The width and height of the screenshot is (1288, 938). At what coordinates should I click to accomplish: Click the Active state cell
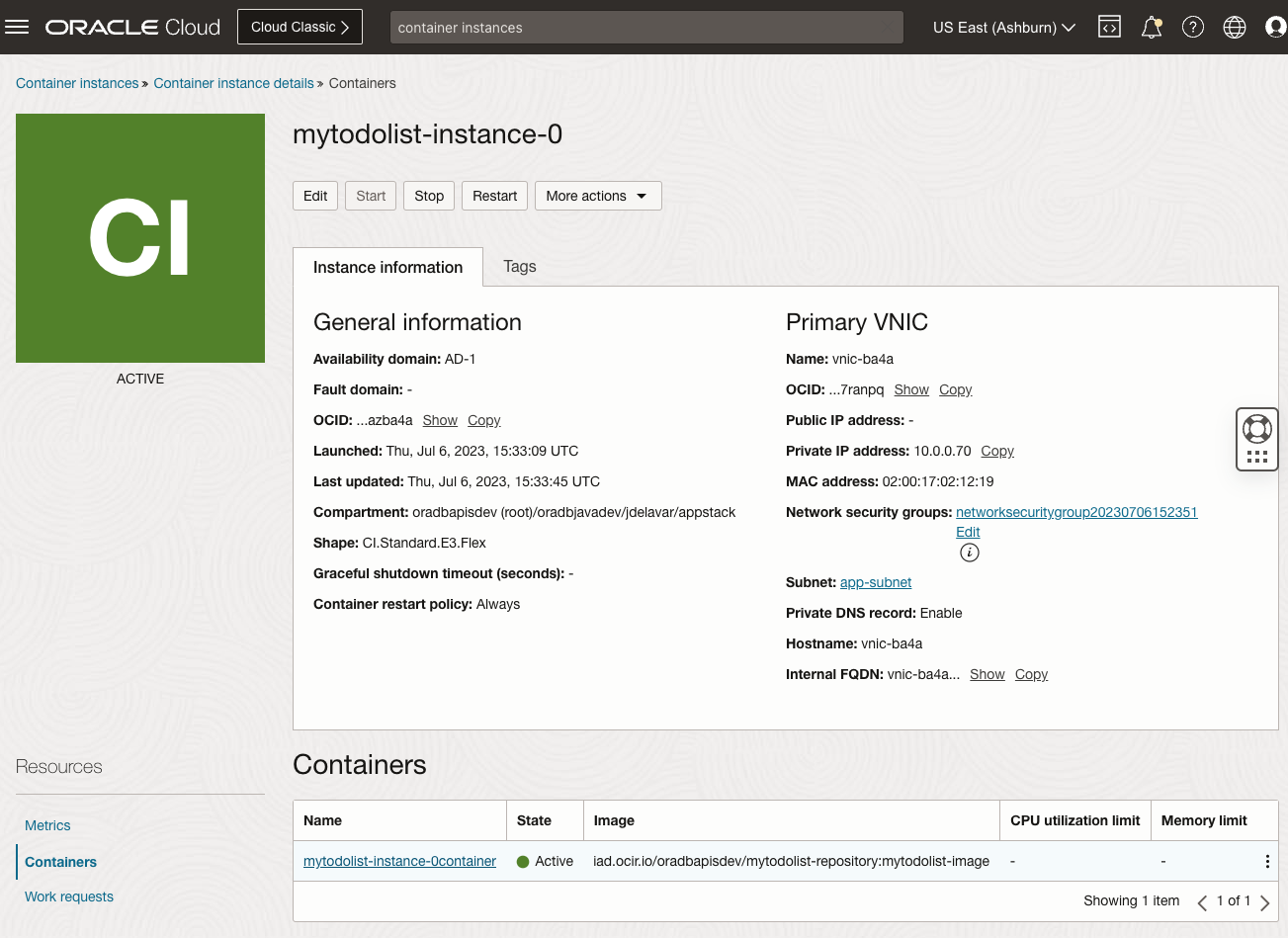point(545,861)
